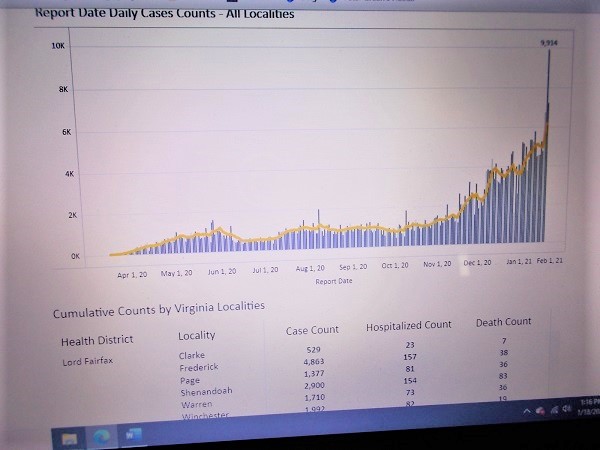Click the Locality column header
This screenshot has height=450, width=600.
click(x=197, y=335)
